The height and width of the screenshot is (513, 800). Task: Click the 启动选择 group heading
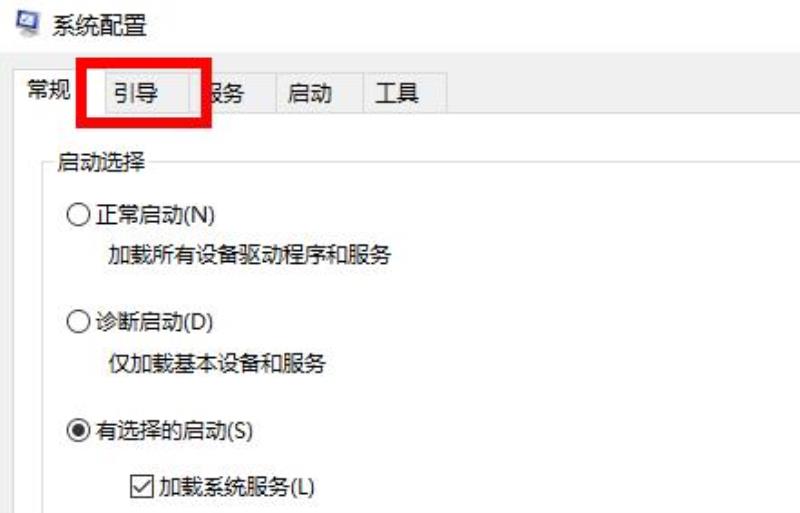point(101,162)
